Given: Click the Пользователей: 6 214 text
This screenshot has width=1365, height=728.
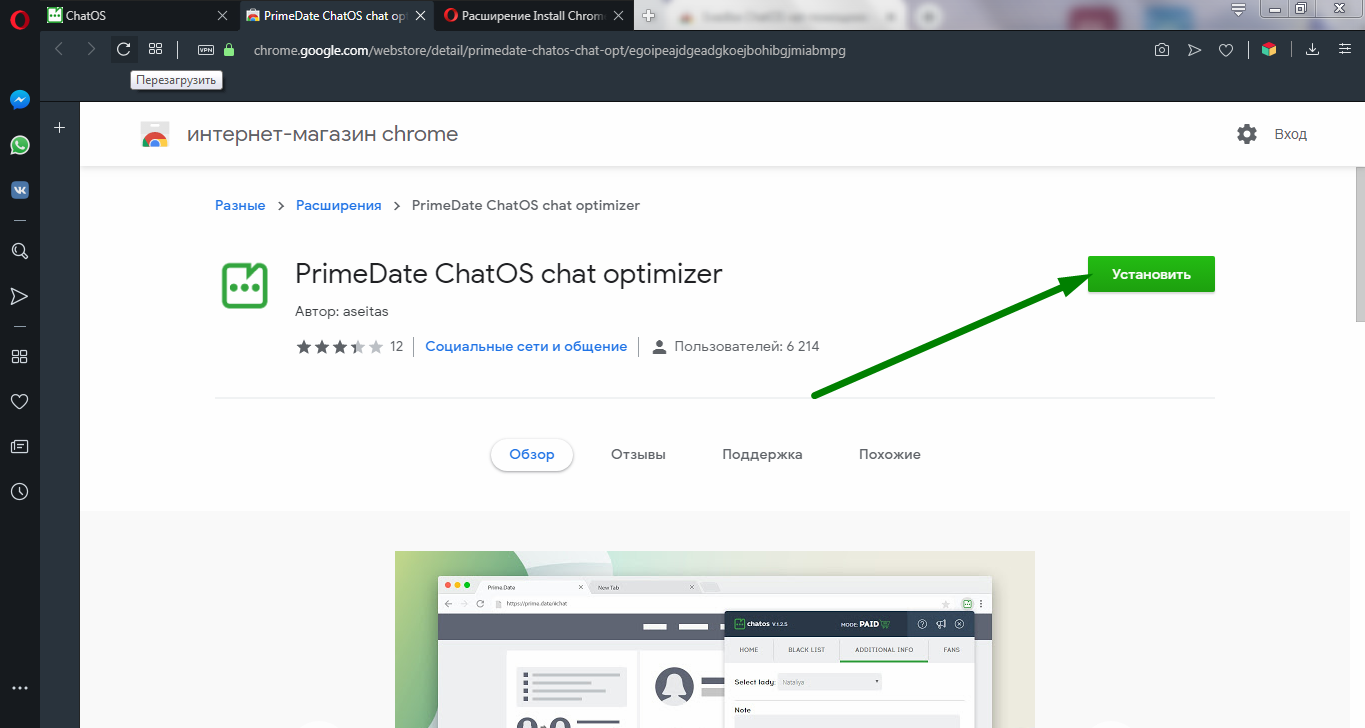Looking at the screenshot, I should 746,346.
